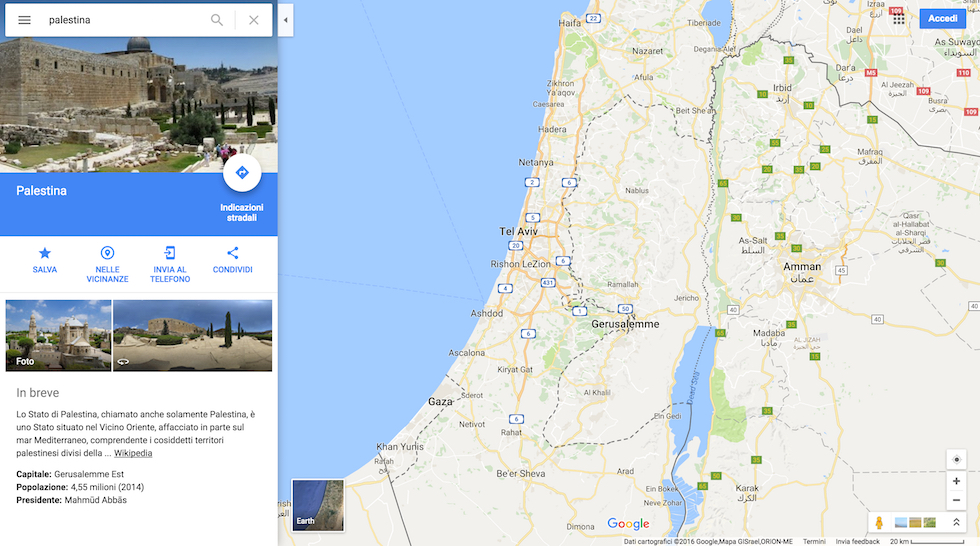Click the palestina search input field
This screenshot has height=546, width=980.
[x=125, y=20]
